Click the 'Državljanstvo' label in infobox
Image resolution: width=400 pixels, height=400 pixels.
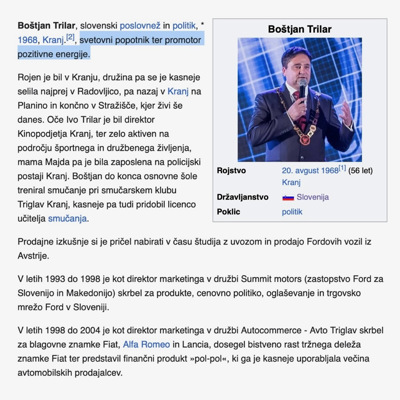pyautogui.click(x=243, y=197)
